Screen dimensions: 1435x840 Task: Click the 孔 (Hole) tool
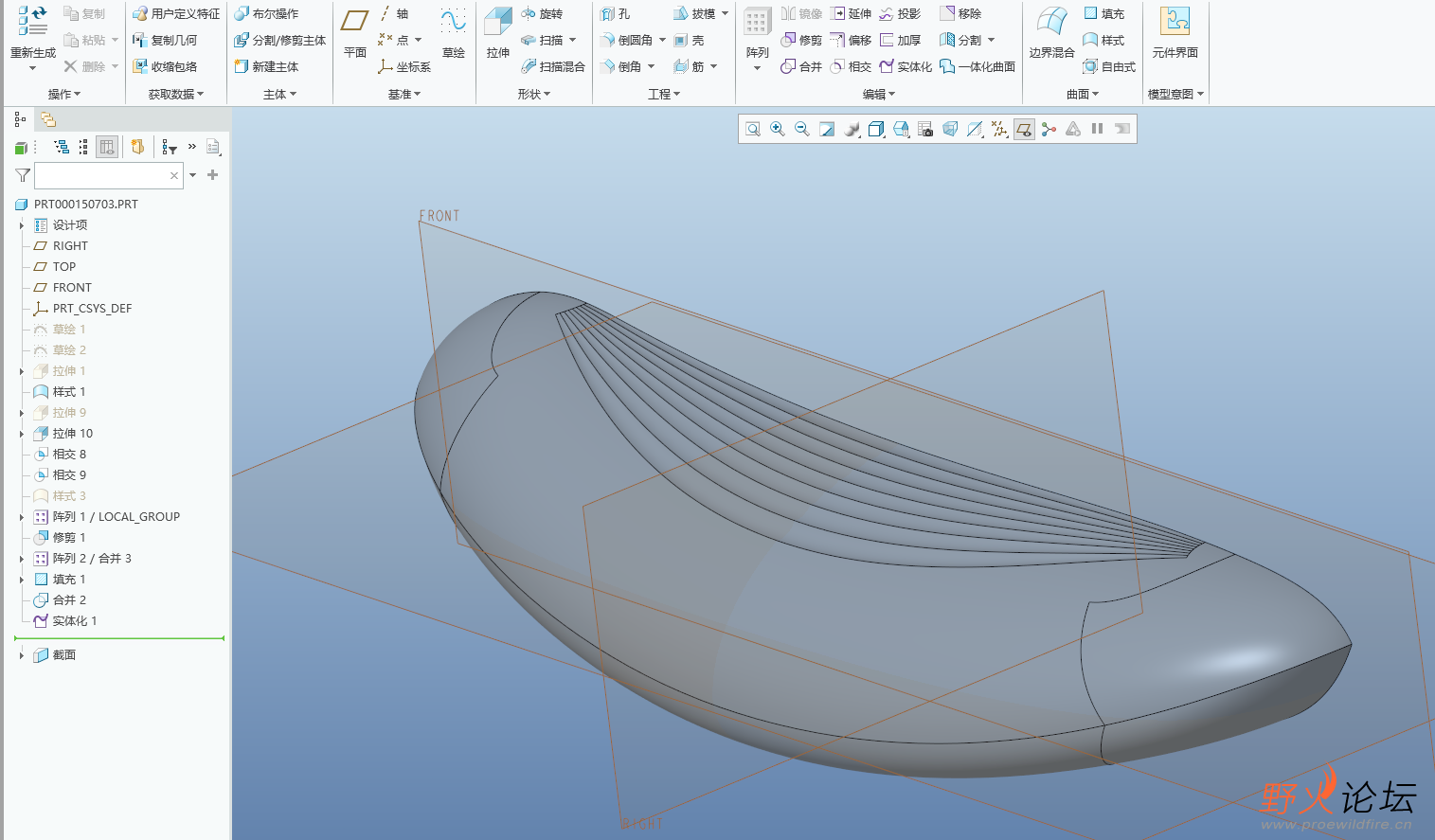pyautogui.click(x=616, y=14)
